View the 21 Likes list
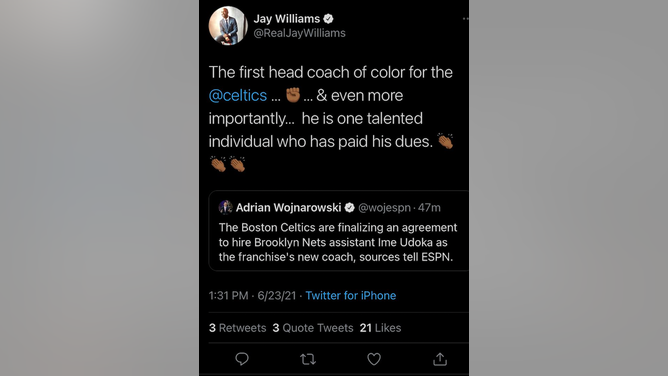 click(x=380, y=328)
